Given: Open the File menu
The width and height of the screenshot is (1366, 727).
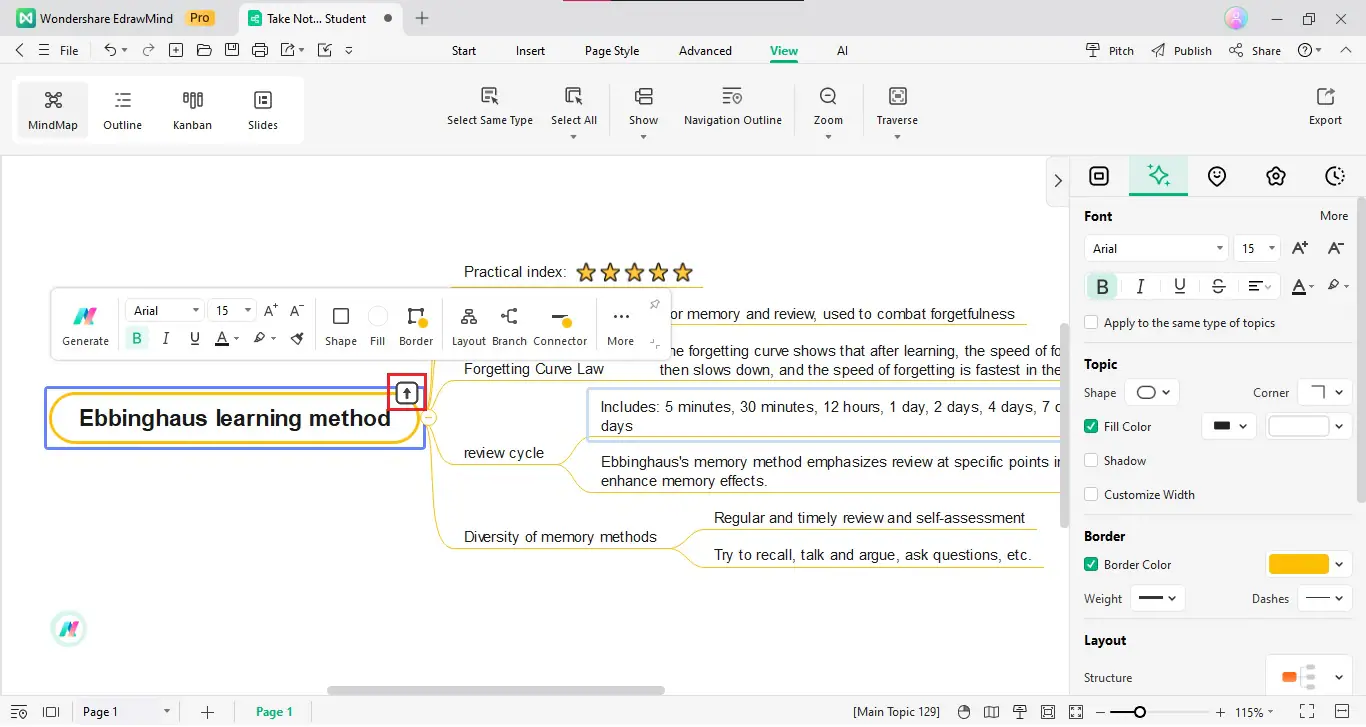Looking at the screenshot, I should (69, 51).
